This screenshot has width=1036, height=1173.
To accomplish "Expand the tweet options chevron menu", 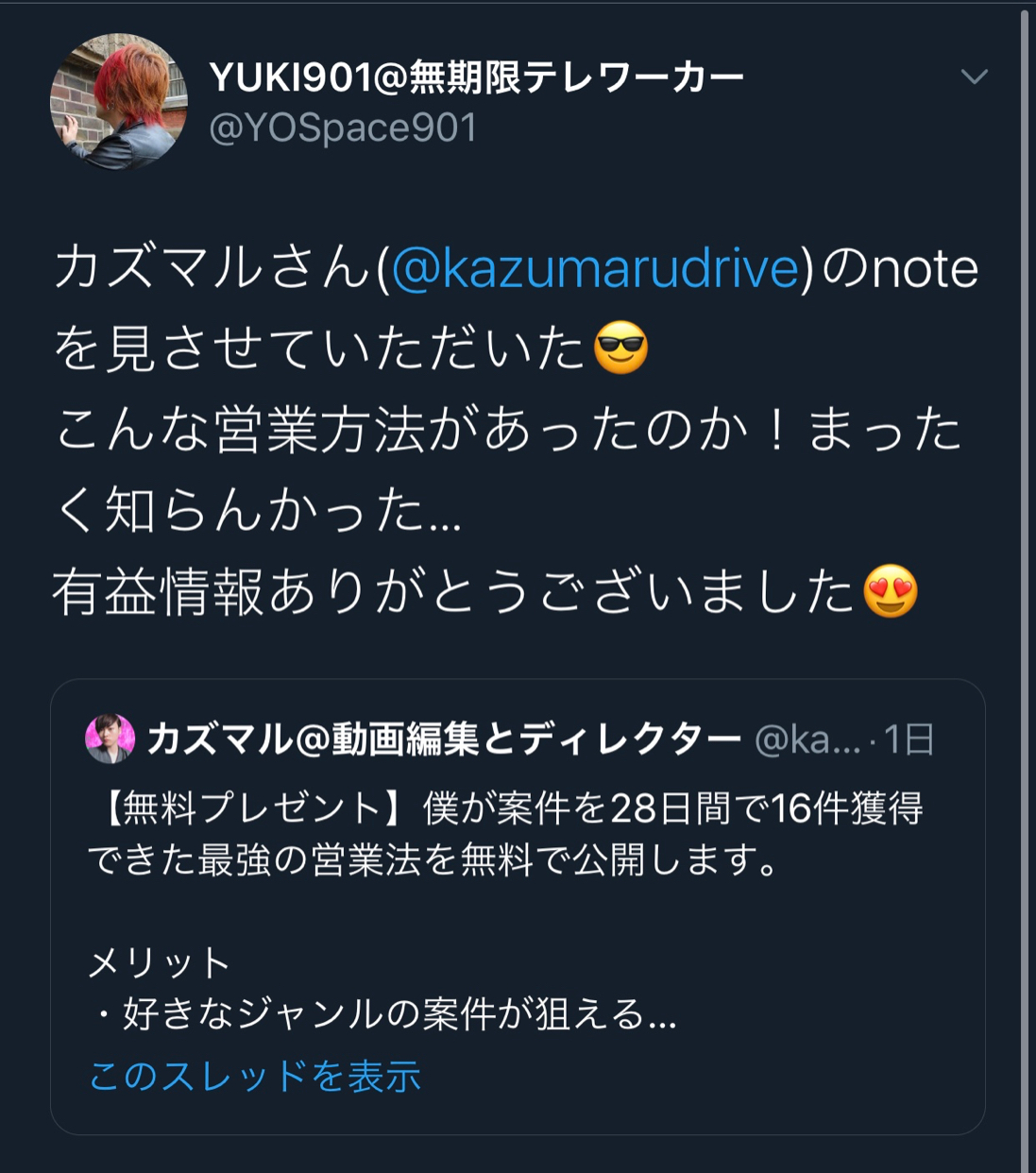I will click(974, 76).
